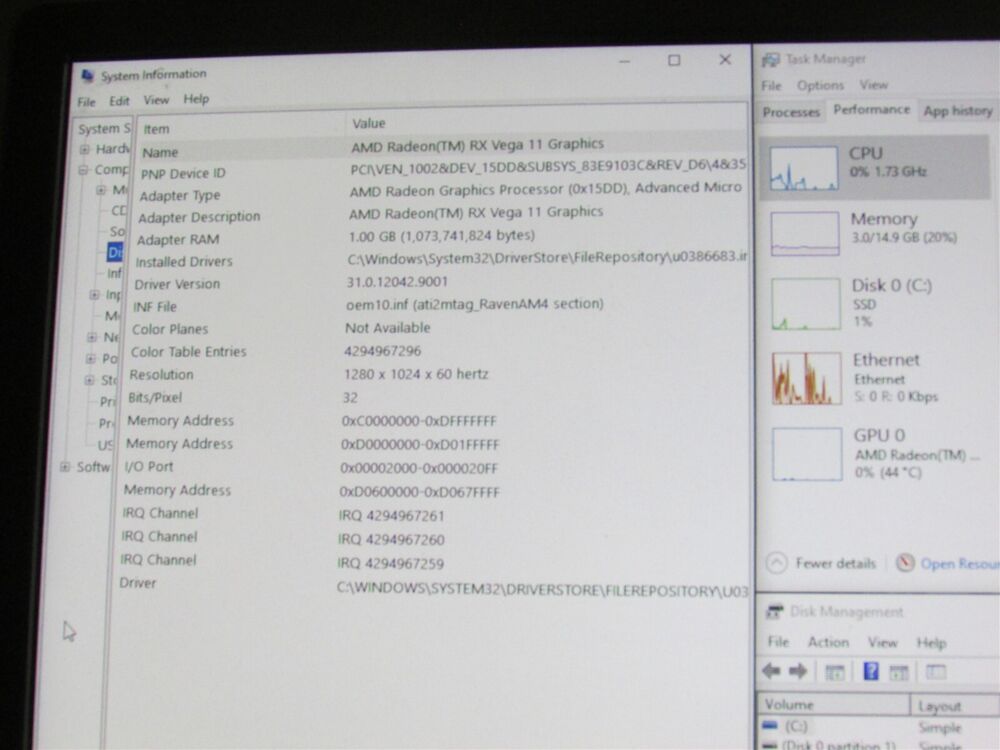The image size is (1000, 750).
Task: Click the blue drive icon beside (C:)
Action: click(x=770, y=725)
